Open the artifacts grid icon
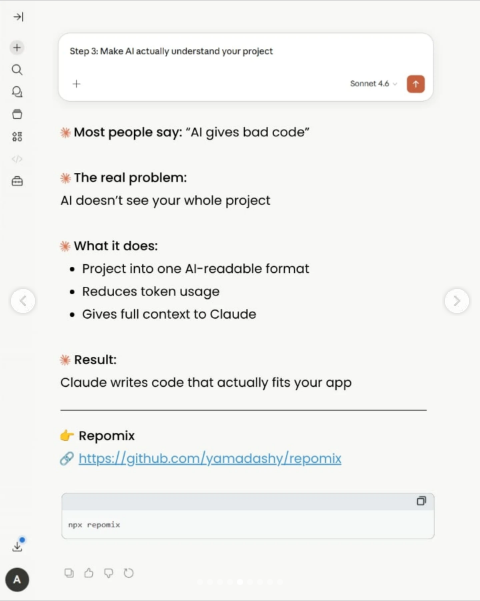 click(17, 136)
